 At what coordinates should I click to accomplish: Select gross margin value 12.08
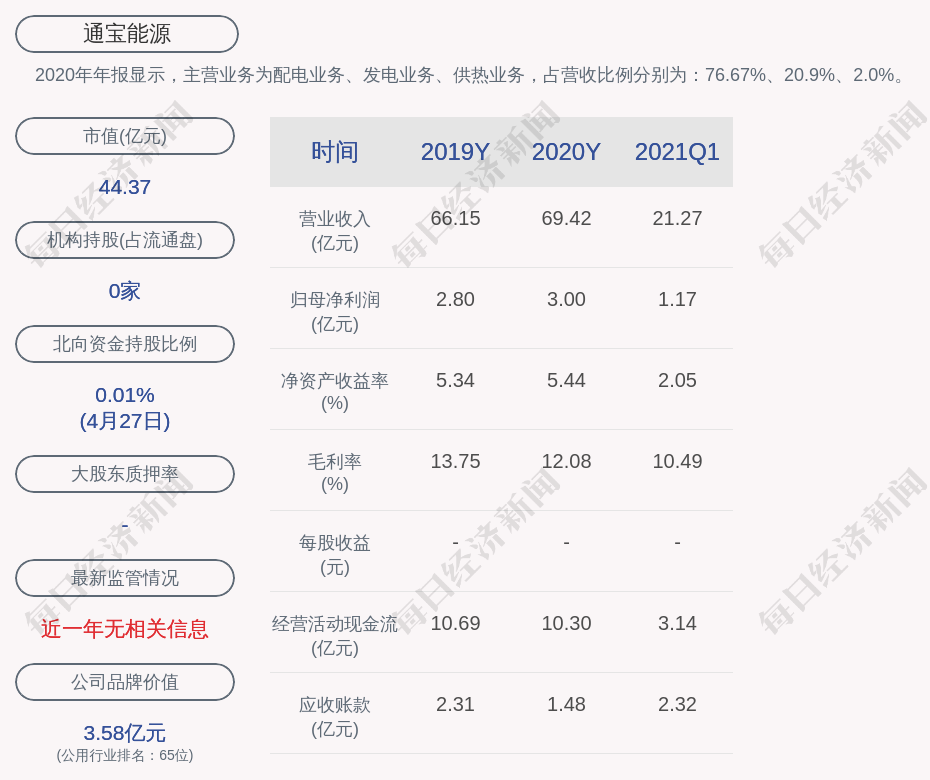coord(566,461)
